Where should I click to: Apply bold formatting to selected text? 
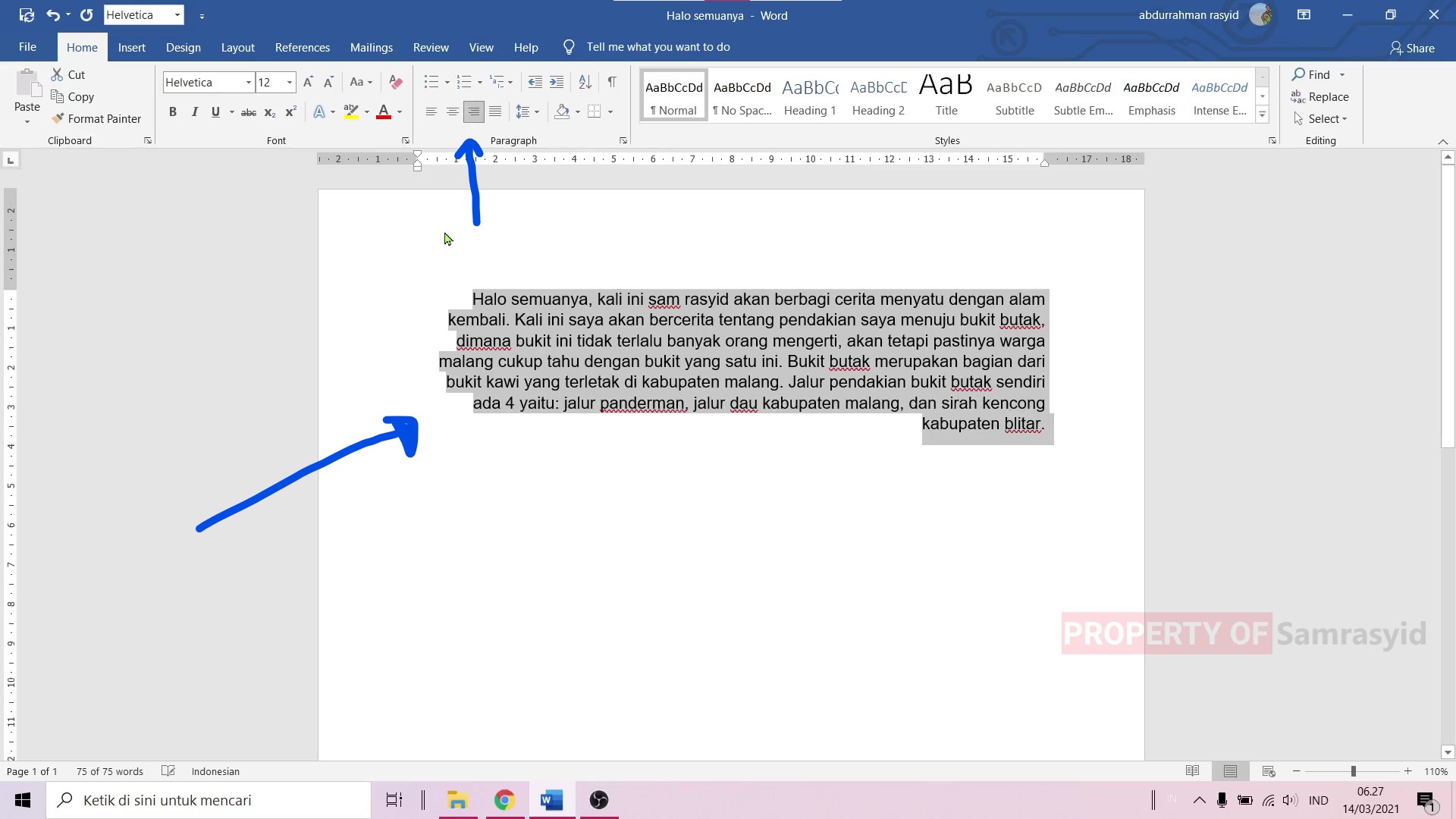(173, 111)
